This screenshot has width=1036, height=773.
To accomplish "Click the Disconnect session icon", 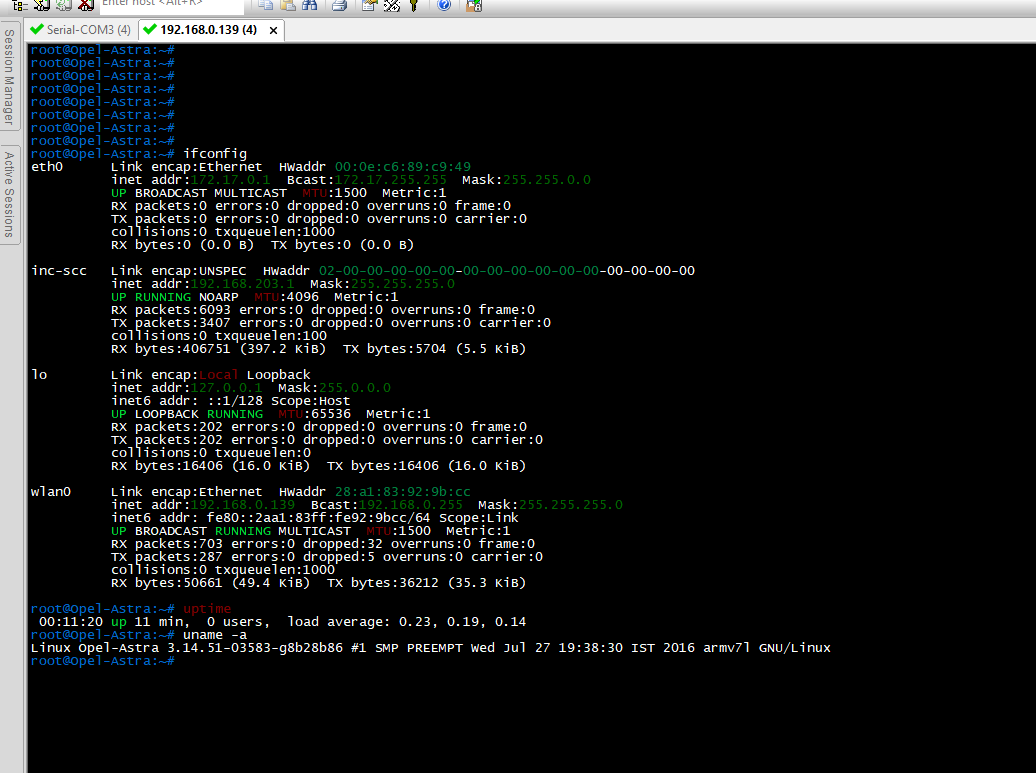I will [x=85, y=5].
